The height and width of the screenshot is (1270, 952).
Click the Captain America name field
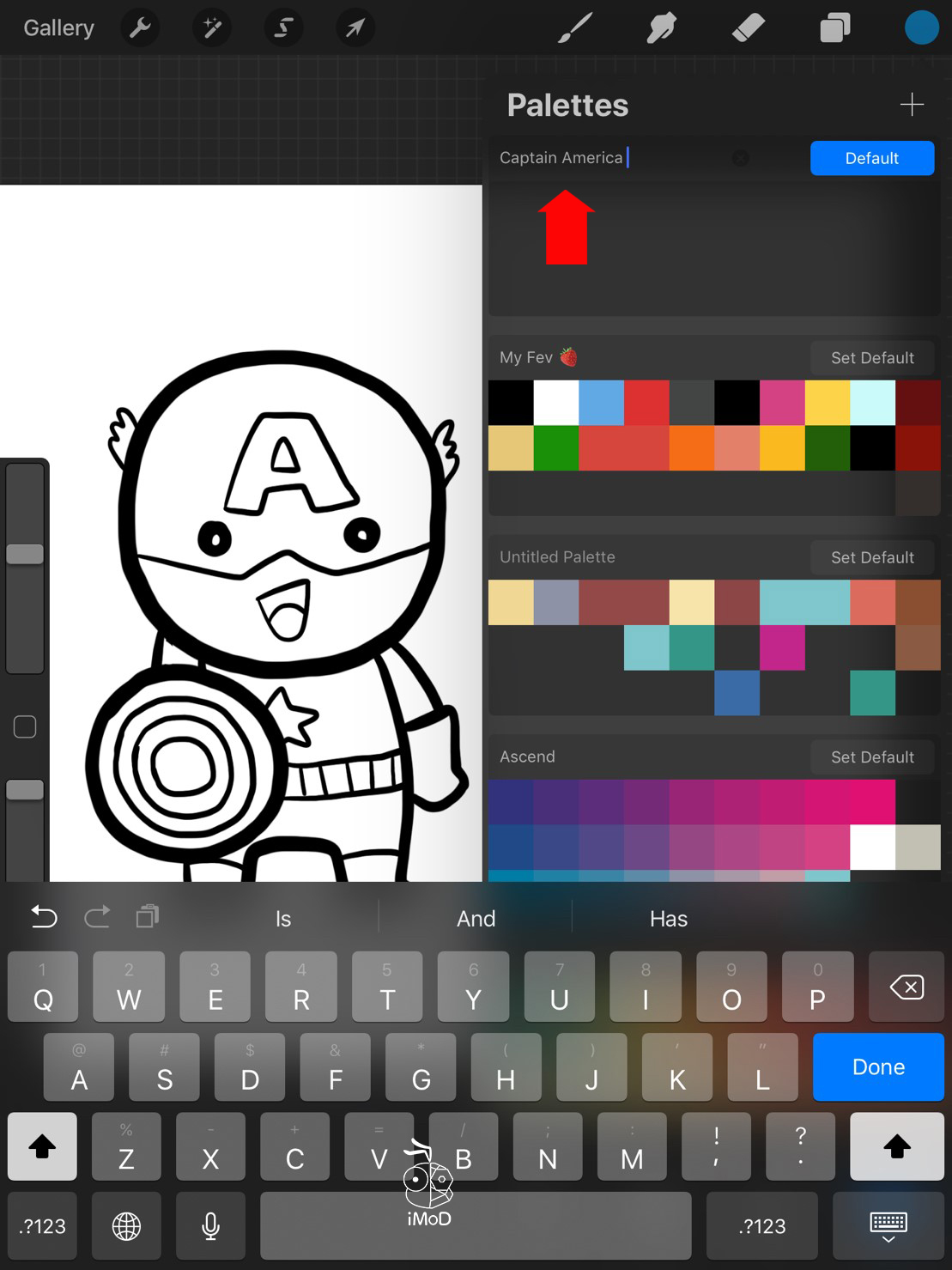point(601,158)
